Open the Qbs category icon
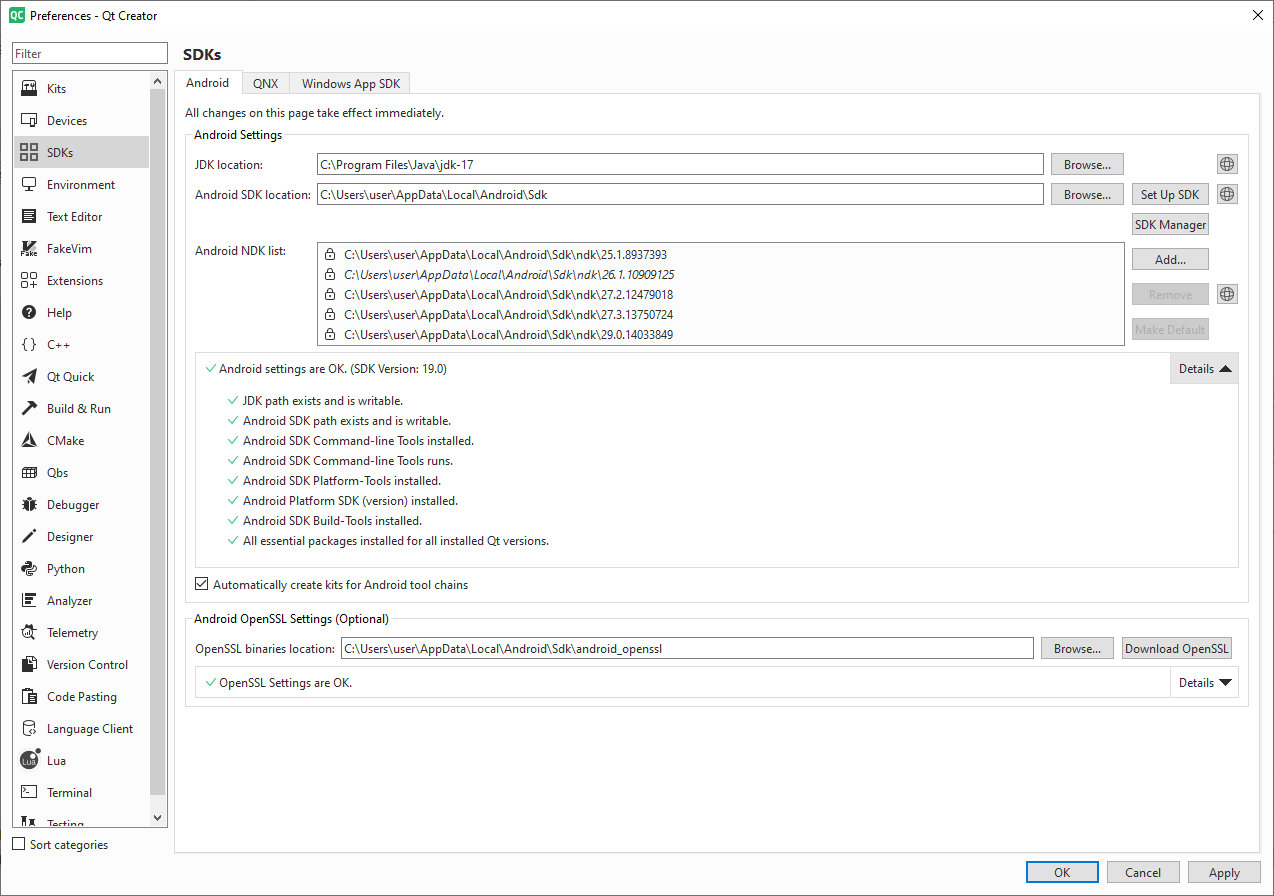 coord(29,473)
